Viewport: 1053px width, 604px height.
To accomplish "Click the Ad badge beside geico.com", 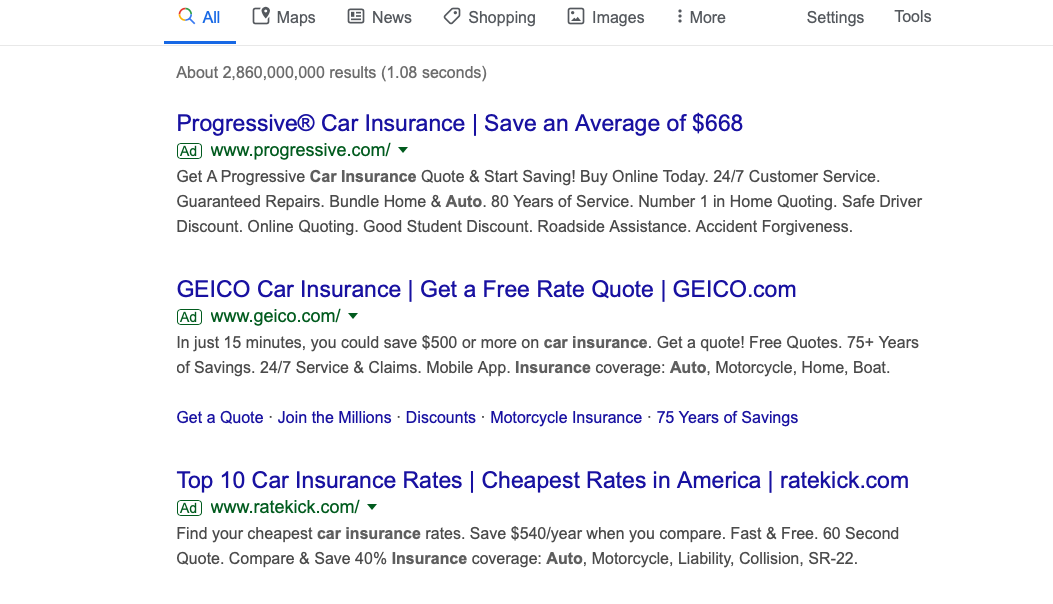I will [189, 317].
